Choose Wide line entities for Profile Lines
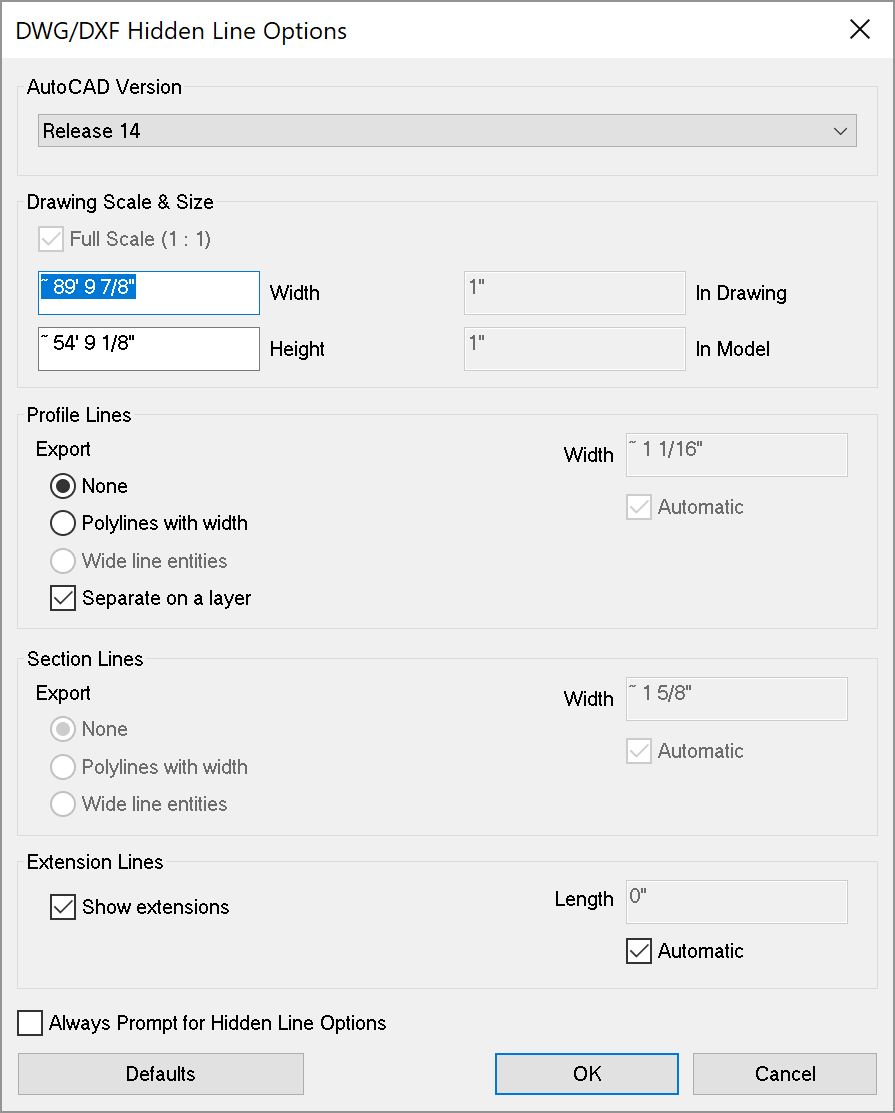This screenshot has height=1113, width=895. pos(63,561)
